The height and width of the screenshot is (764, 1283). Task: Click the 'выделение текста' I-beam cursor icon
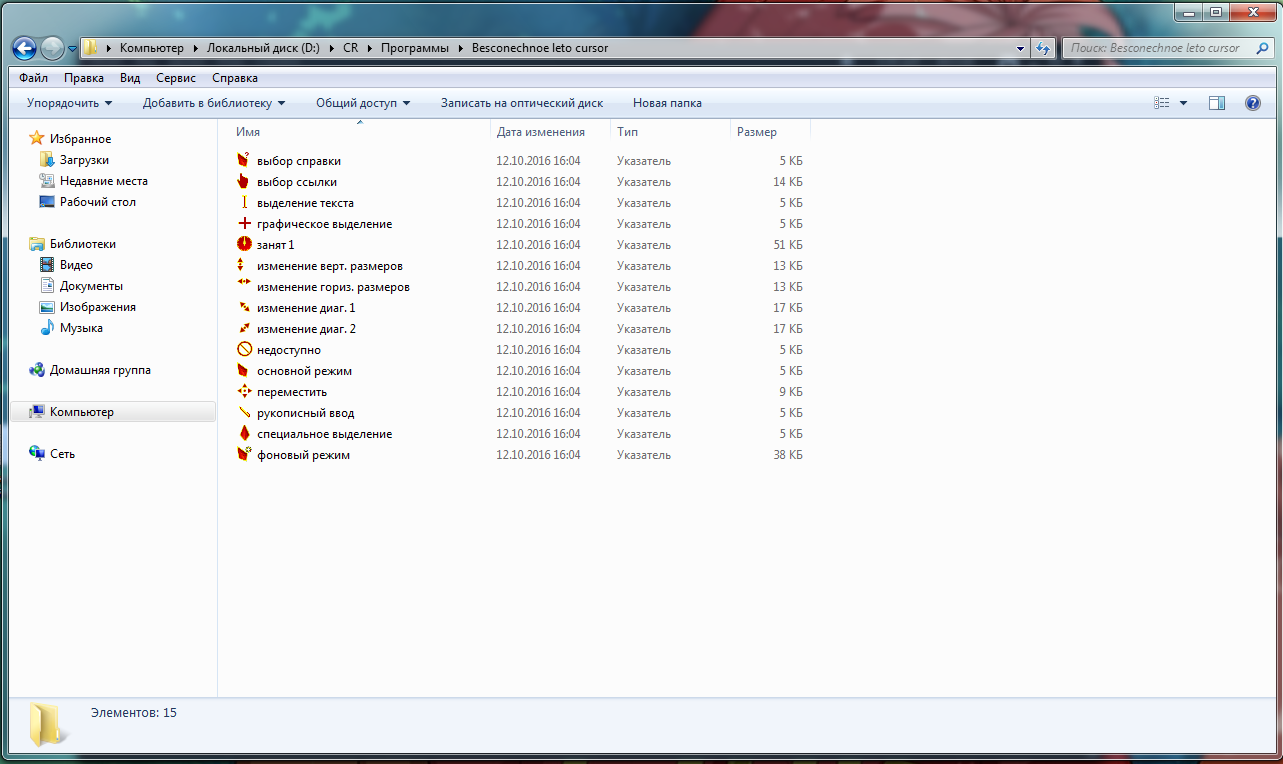[x=243, y=202]
